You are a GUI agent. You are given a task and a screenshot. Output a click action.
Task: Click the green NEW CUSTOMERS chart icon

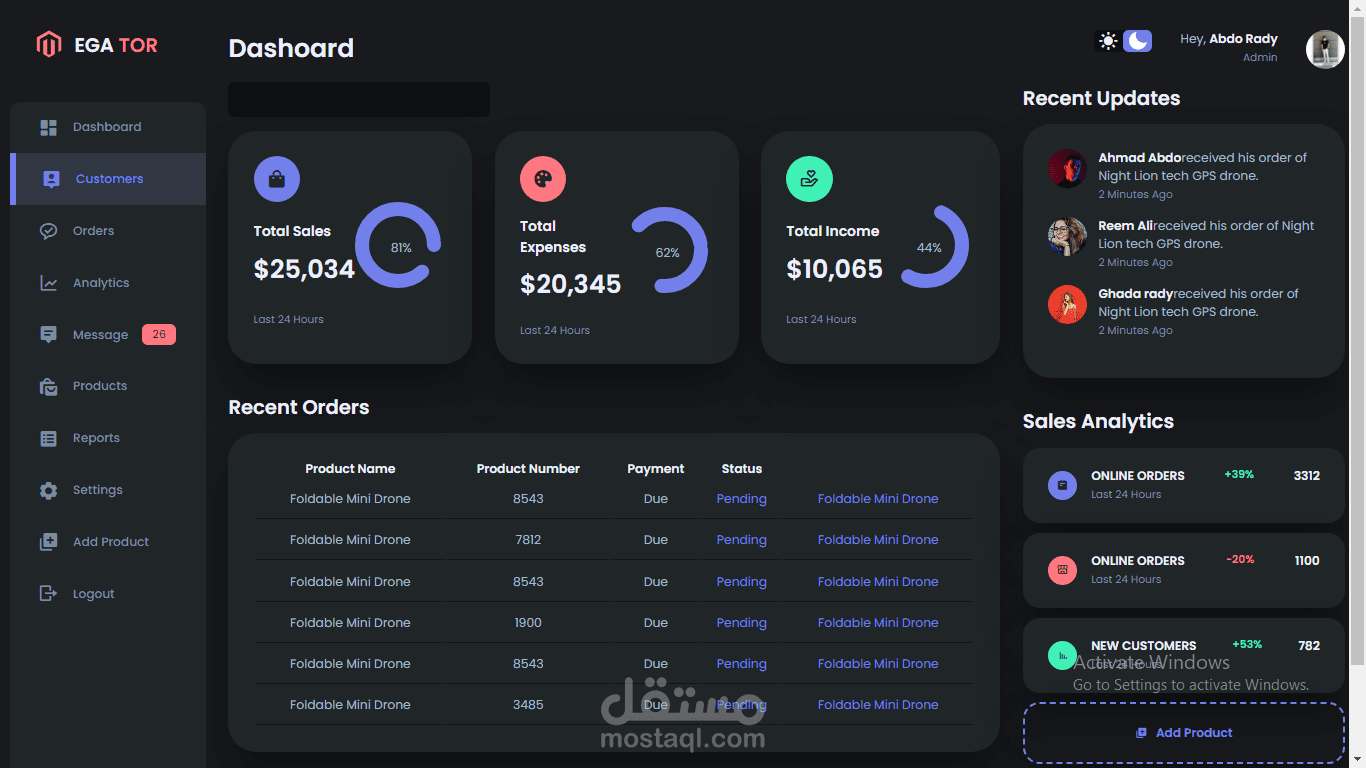1062,655
